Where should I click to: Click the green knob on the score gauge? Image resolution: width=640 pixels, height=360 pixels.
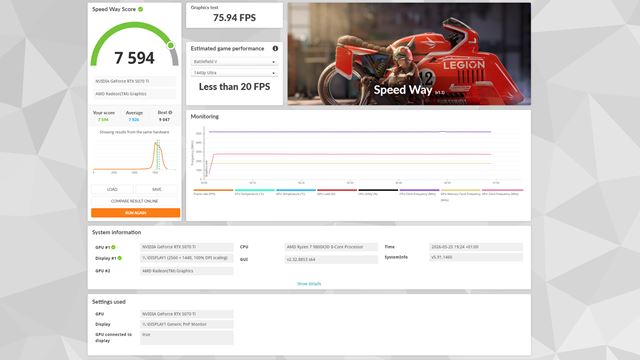[x=171, y=45]
